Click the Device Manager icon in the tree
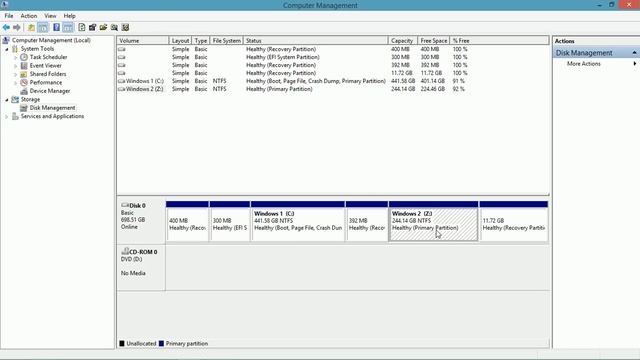The width and height of the screenshot is (640, 360). click(24, 91)
